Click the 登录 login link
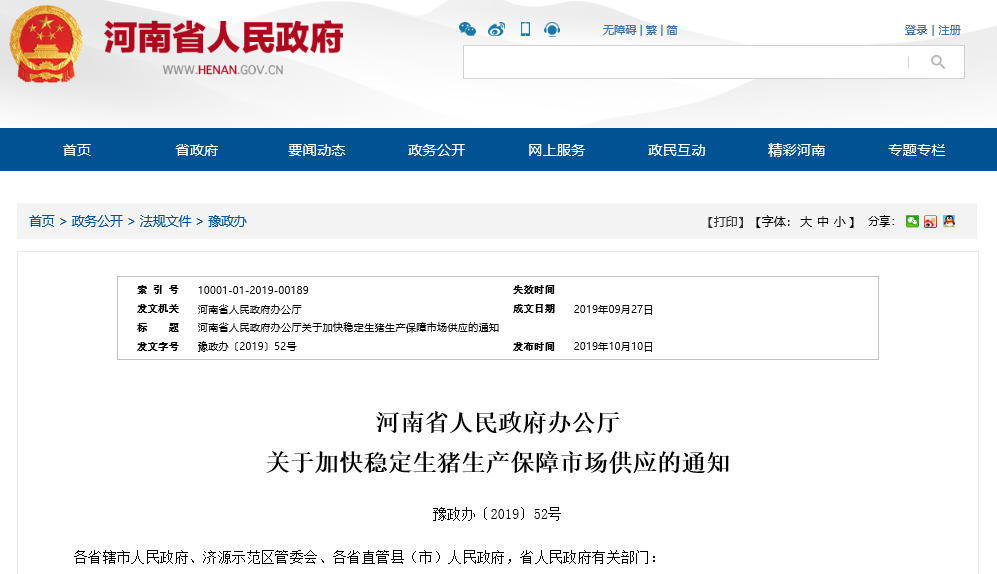This screenshot has width=997, height=574. 916,30
